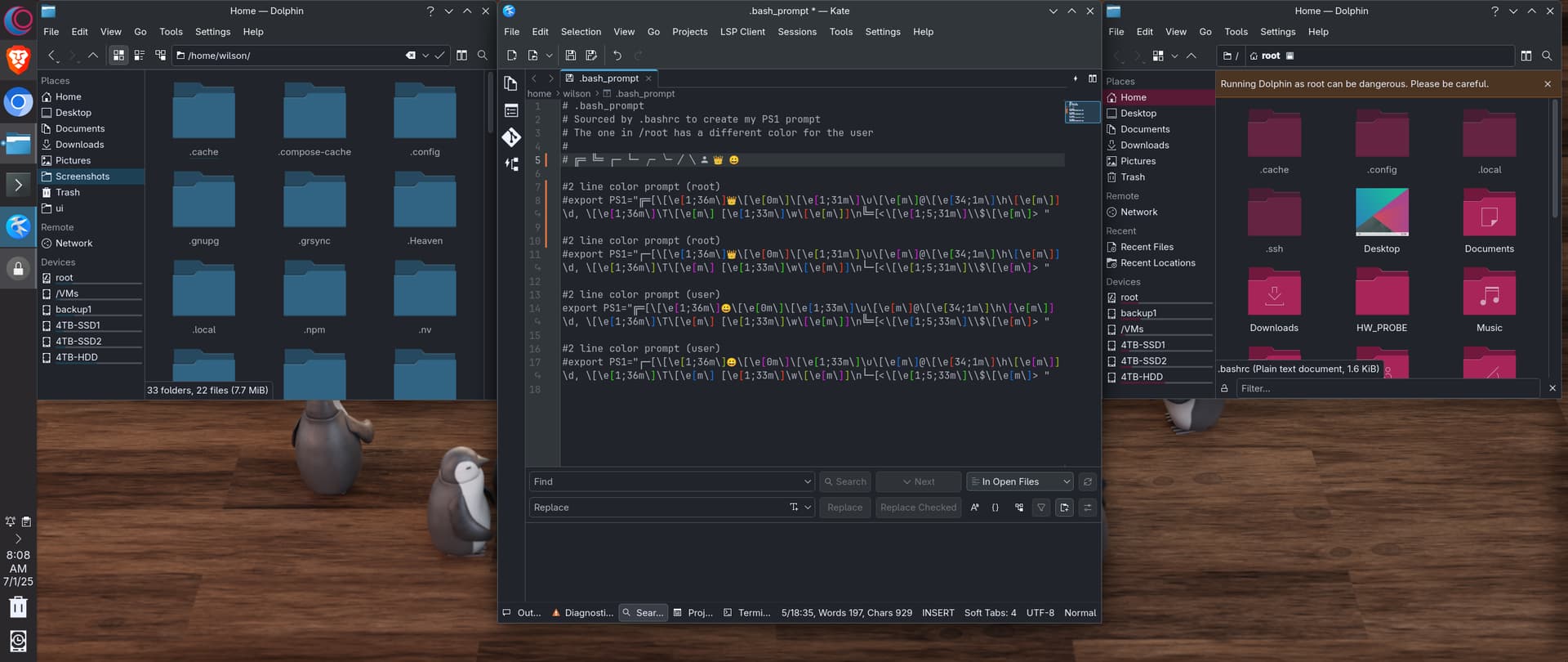
Task: Refresh Kate search results
Action: click(x=1087, y=482)
